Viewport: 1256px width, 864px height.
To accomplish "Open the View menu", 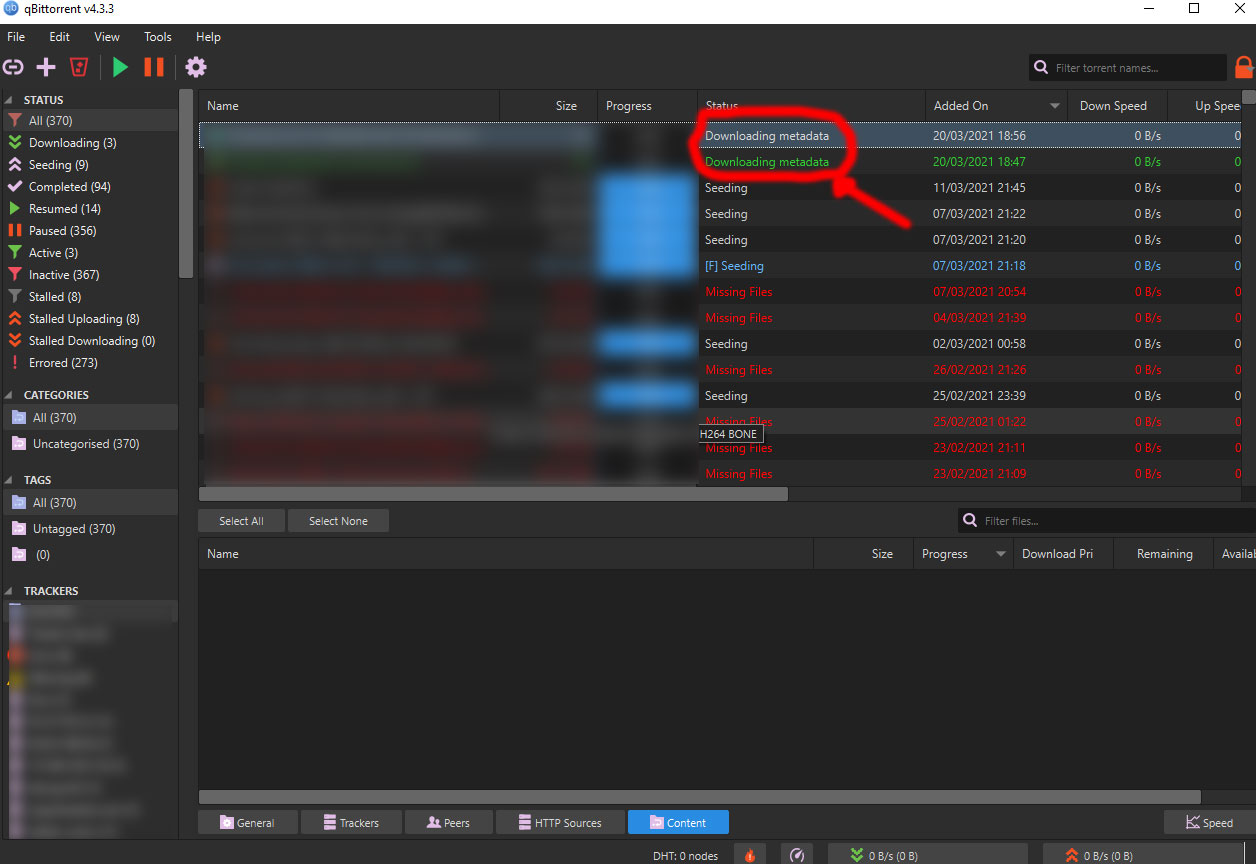I will tap(107, 37).
